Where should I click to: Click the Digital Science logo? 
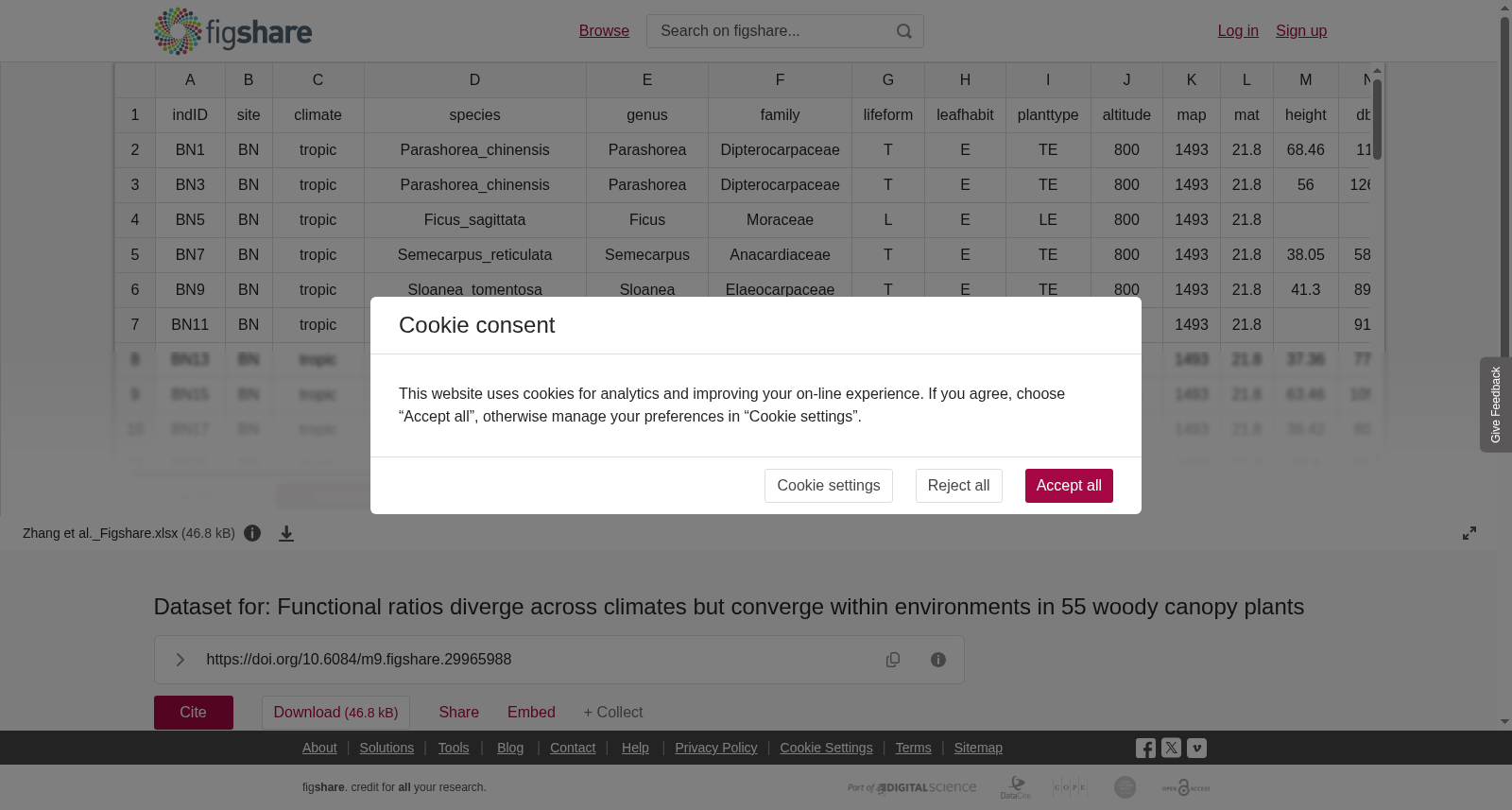[912, 787]
